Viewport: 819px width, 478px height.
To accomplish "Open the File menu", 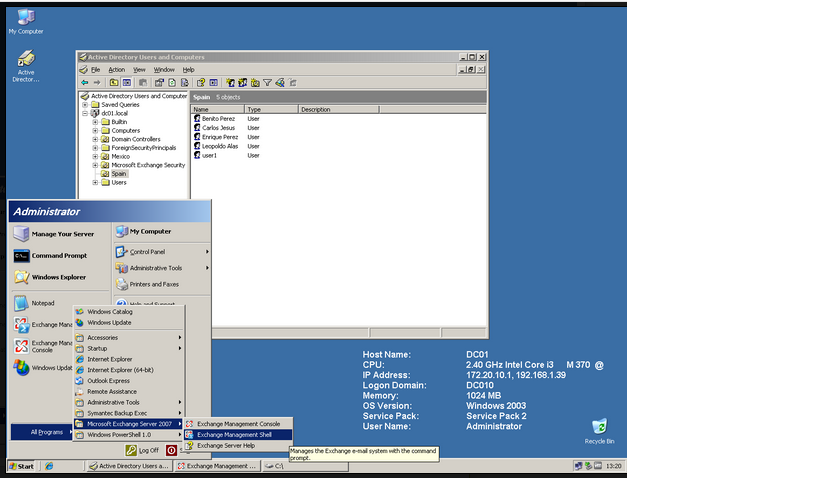I will point(96,69).
